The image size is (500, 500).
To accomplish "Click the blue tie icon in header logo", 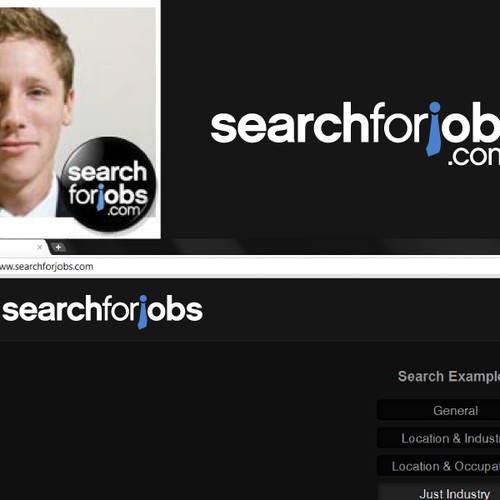I will point(143,312).
